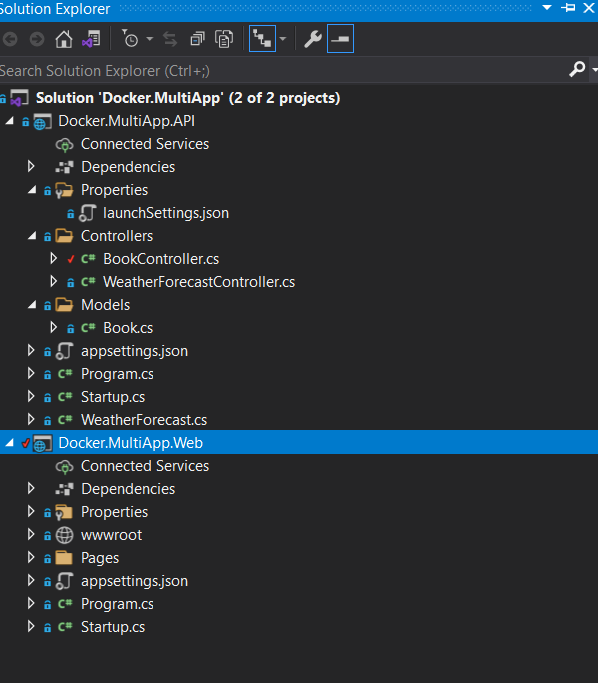
Task: Select Web Connected Services item
Action: [x=145, y=466]
